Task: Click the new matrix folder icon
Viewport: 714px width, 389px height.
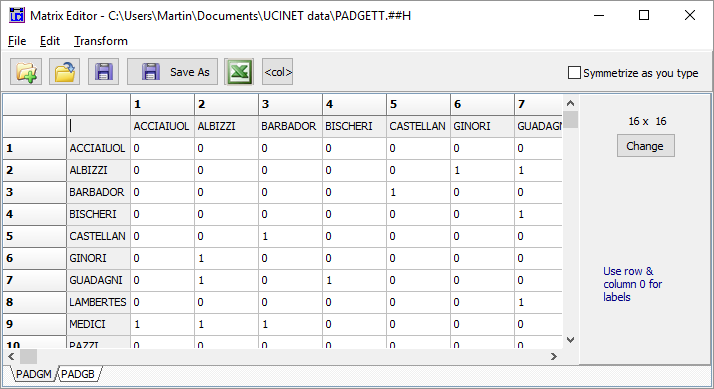Action: point(26,72)
